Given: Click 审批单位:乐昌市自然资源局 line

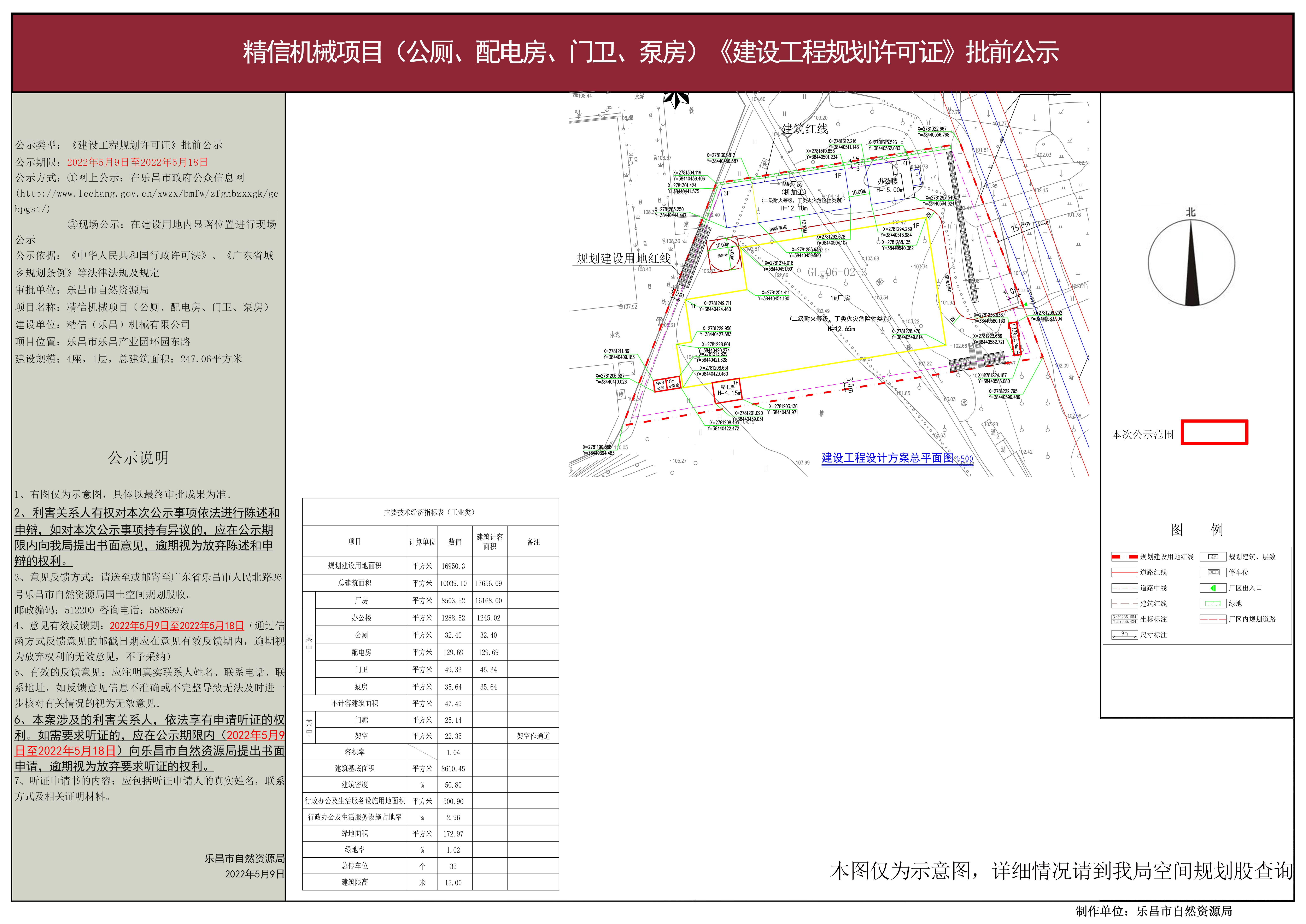Looking at the screenshot, I should coord(82,290).
